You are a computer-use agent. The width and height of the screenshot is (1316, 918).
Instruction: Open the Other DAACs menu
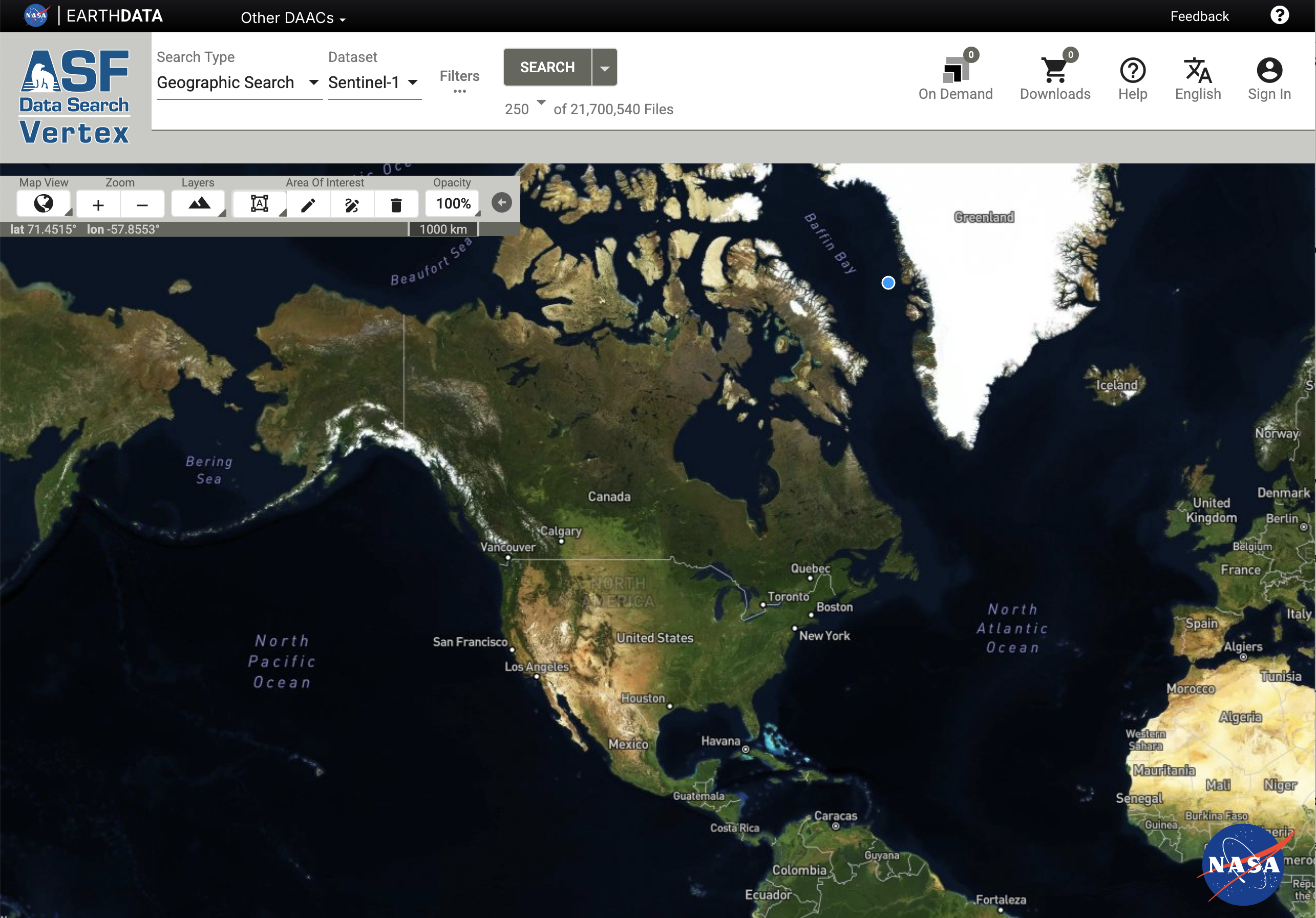point(292,18)
